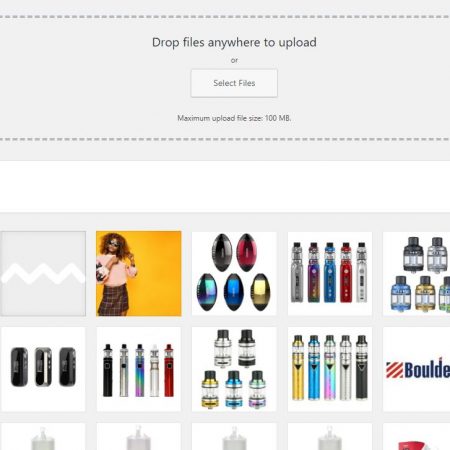Click the Maximum upload file size notice

234,118
